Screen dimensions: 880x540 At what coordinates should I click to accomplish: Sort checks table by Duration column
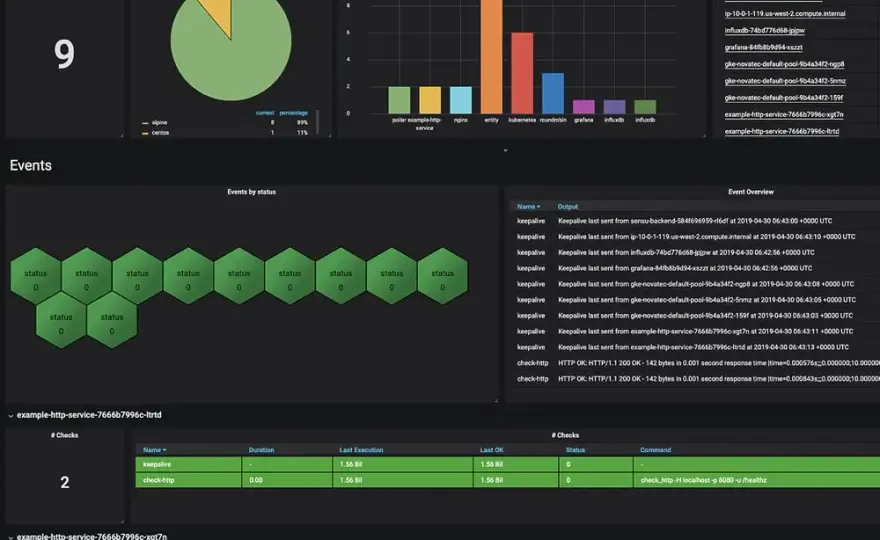click(x=261, y=450)
